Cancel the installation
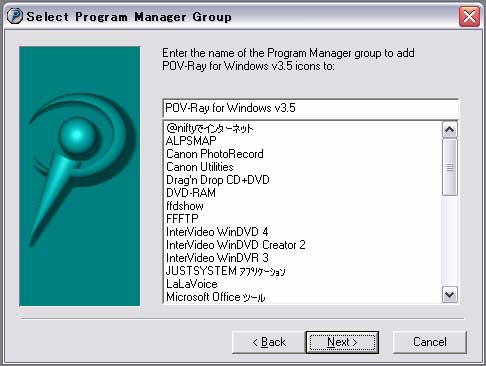 tap(429, 342)
